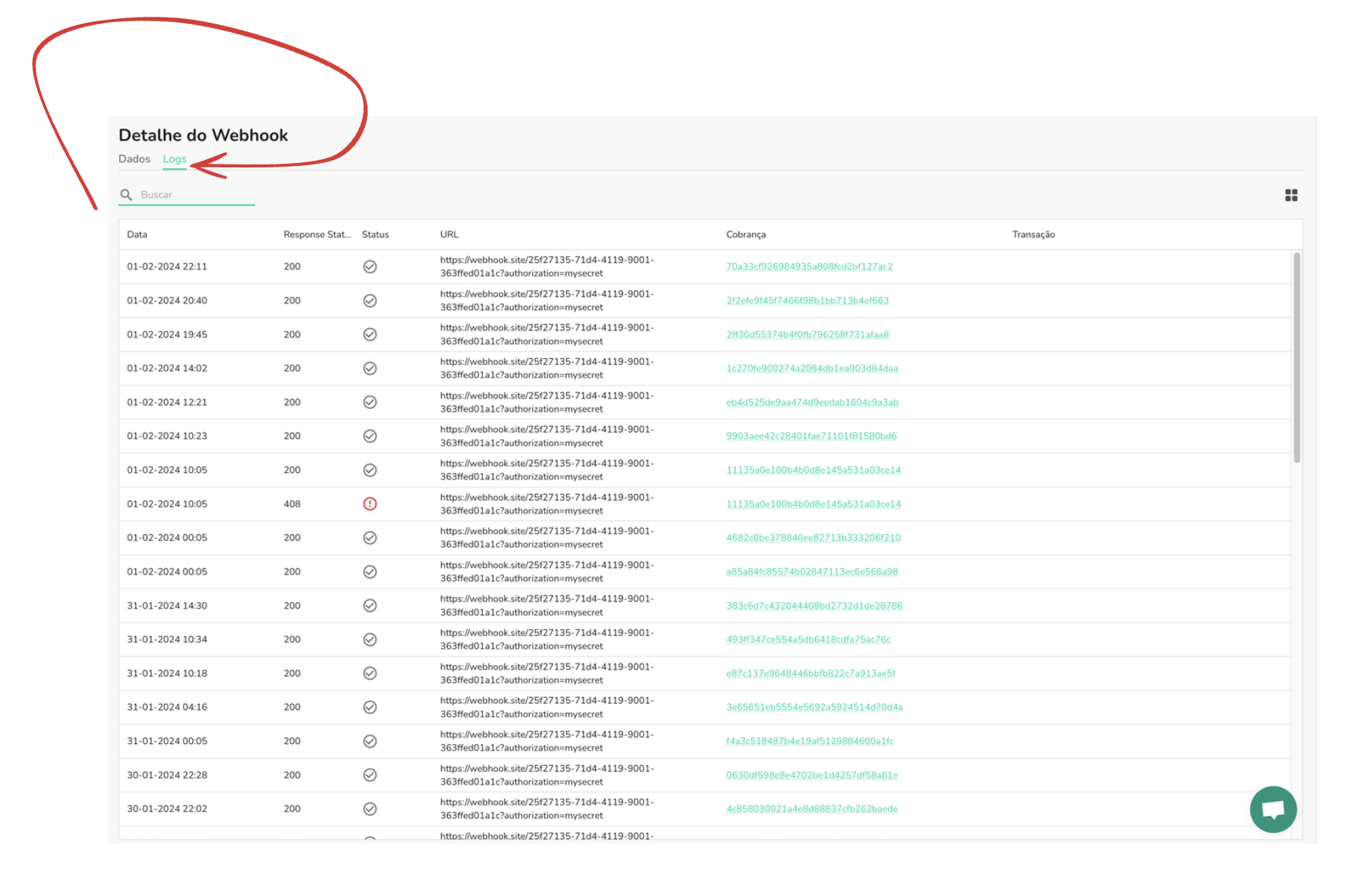
Task: Click success check icon for 01-02-2024 22:11 row
Action: pyautogui.click(x=370, y=267)
